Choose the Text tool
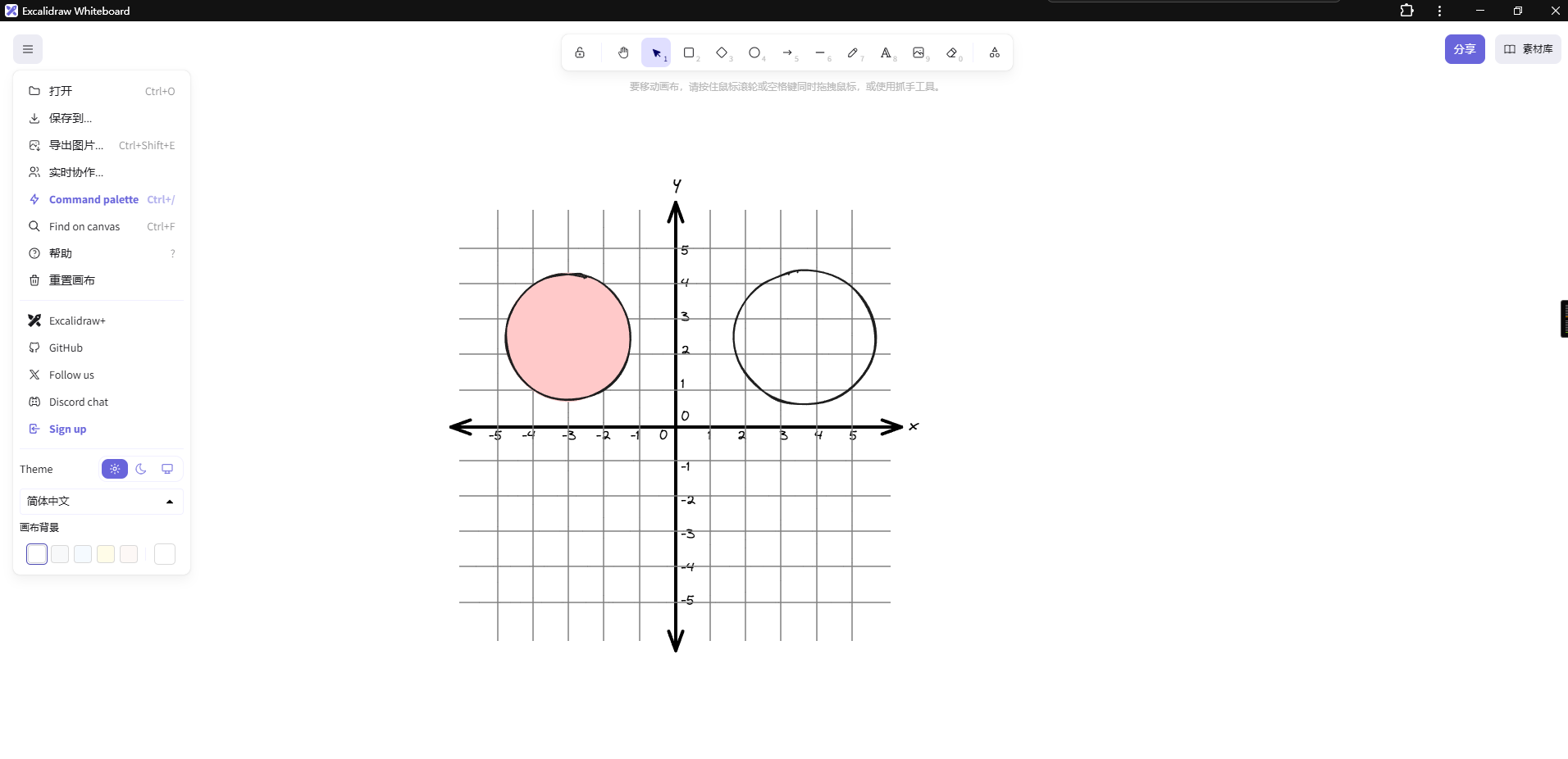 [x=886, y=52]
